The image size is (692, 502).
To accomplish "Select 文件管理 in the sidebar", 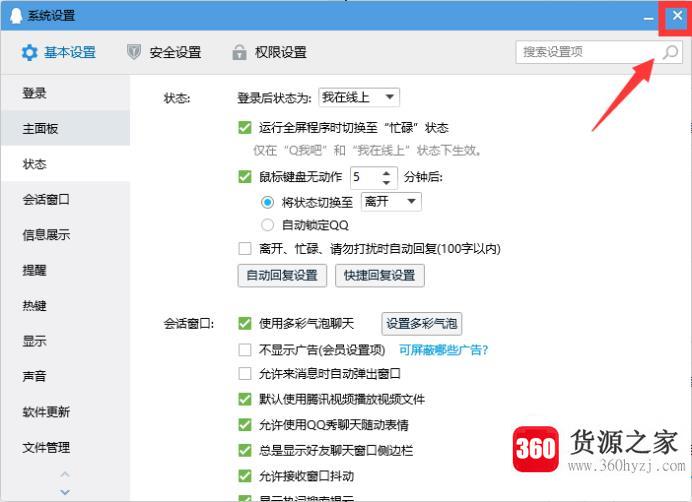I will tap(65, 447).
